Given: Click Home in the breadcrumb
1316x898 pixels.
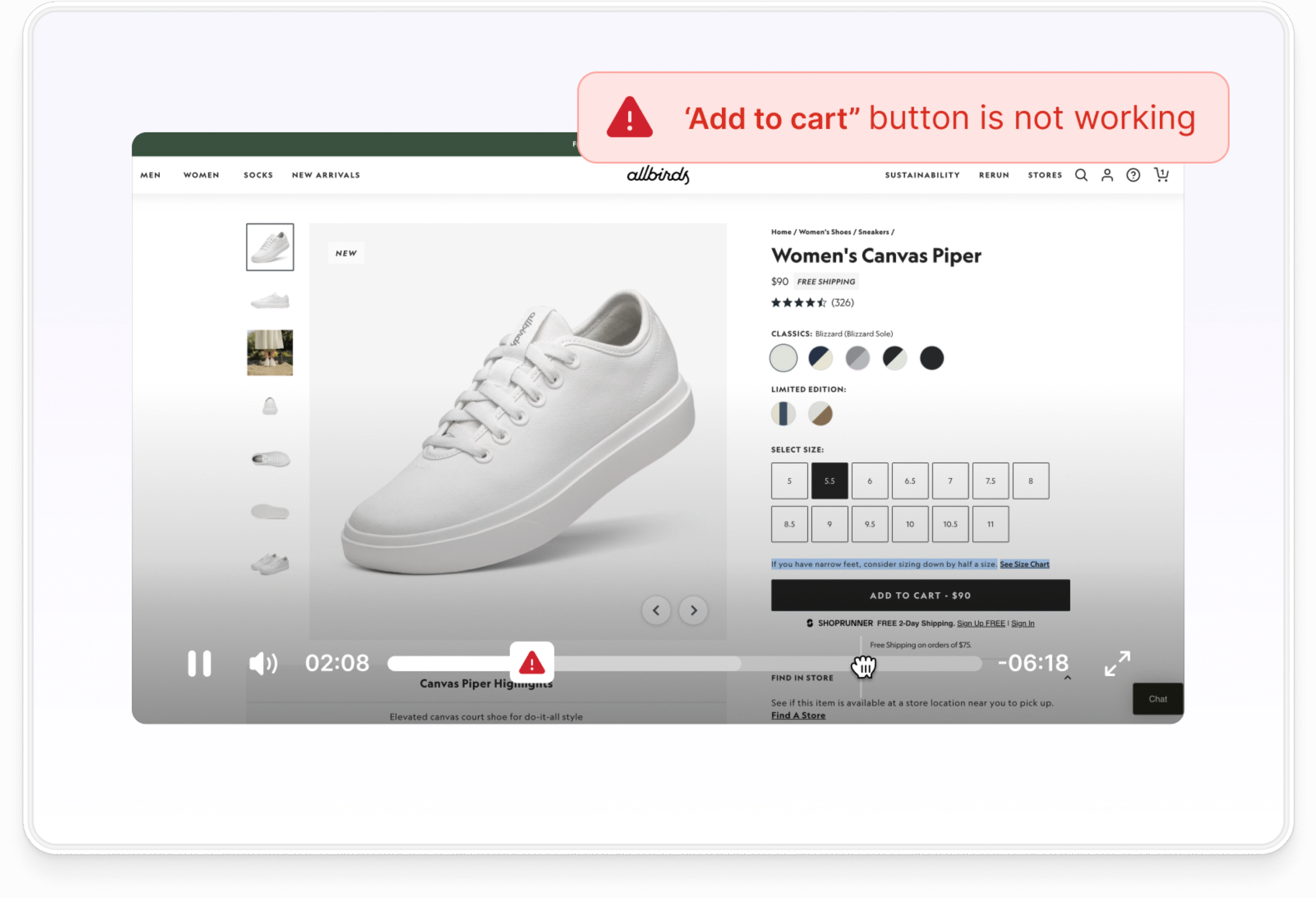Looking at the screenshot, I should (x=781, y=232).
